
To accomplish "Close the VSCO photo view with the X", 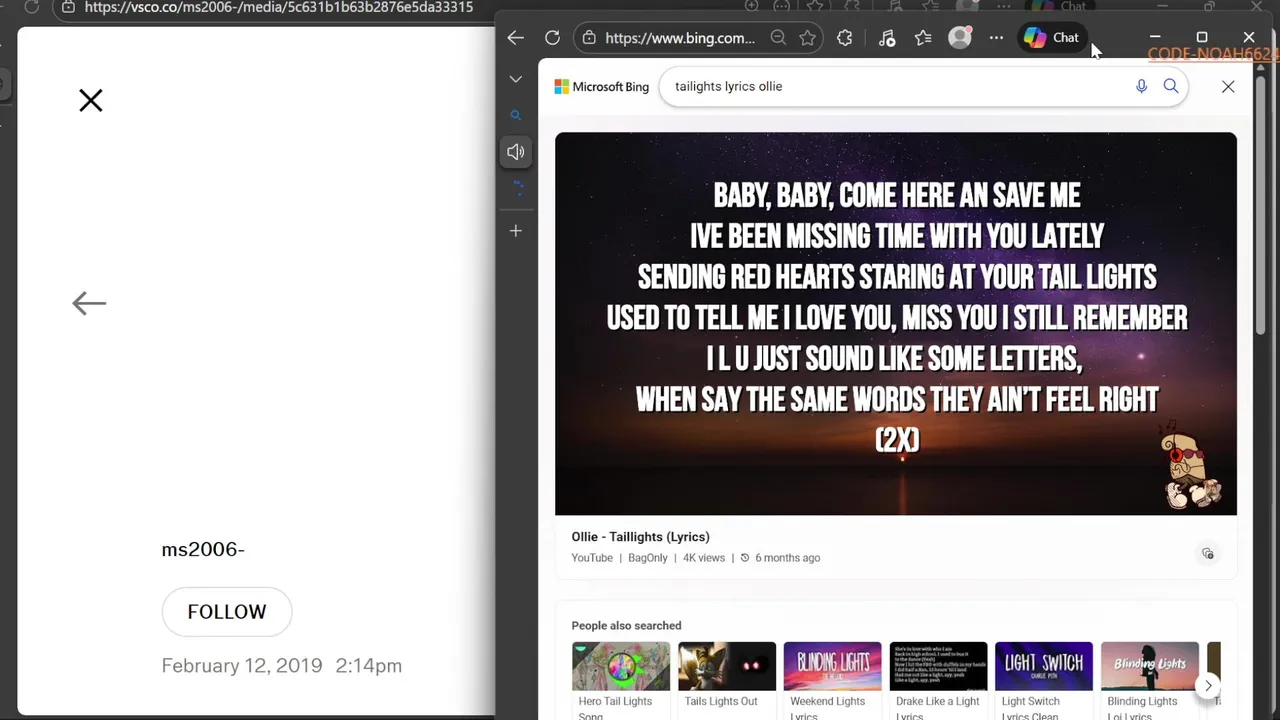I will point(91,100).
